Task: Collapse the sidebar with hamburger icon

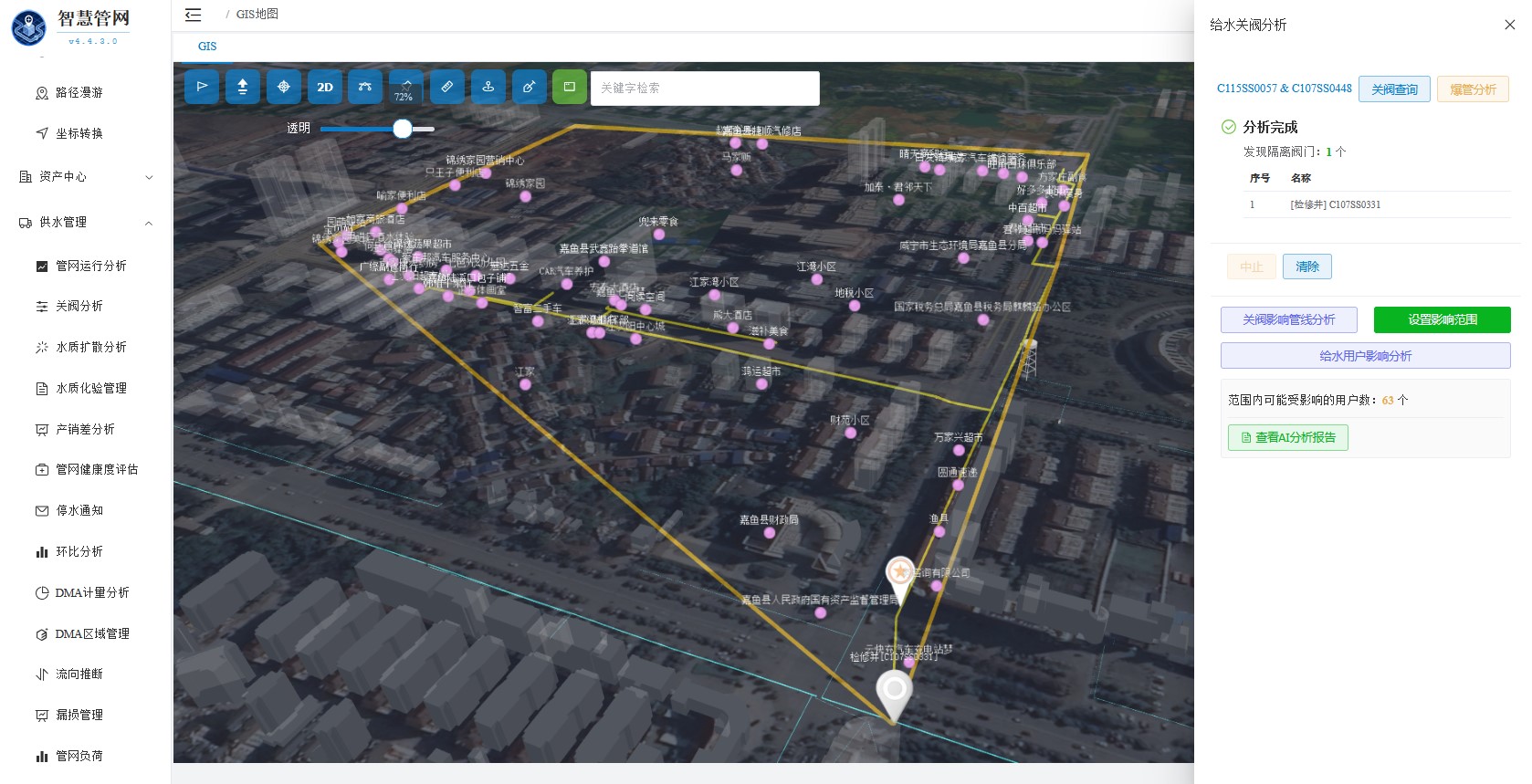Action: coord(193,15)
